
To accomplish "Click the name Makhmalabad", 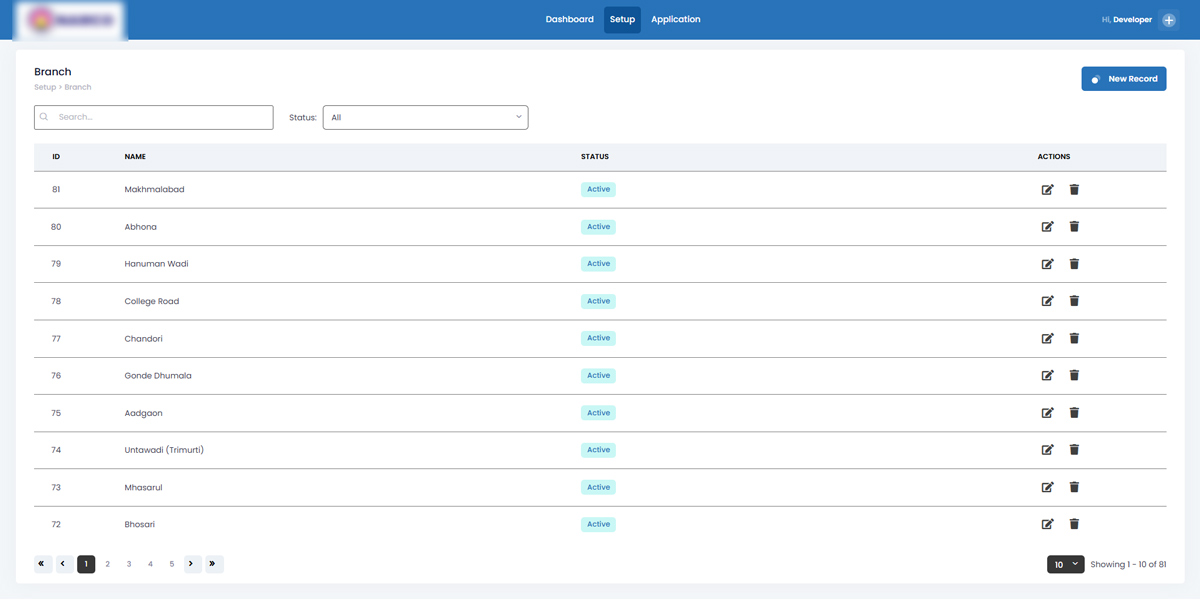I will (x=154, y=189).
